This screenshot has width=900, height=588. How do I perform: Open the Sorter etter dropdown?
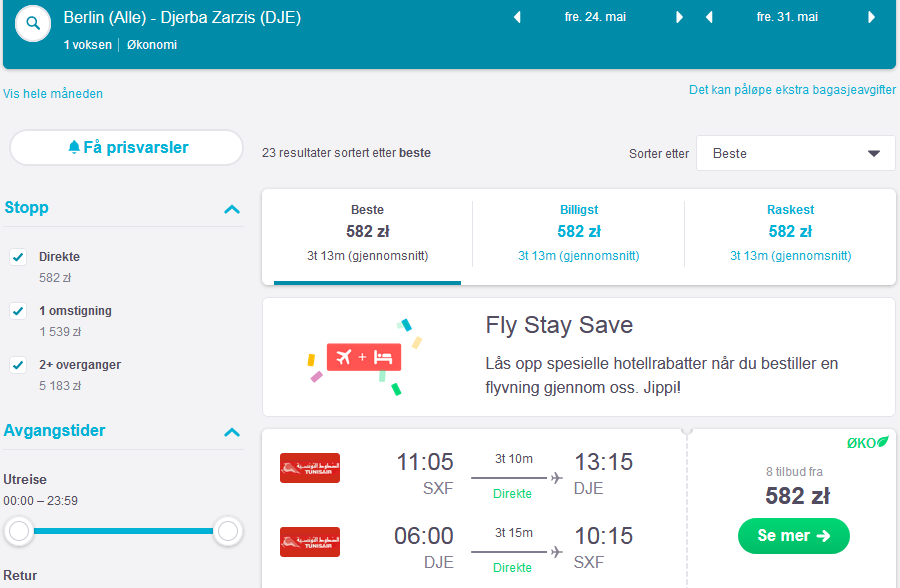[x=796, y=153]
